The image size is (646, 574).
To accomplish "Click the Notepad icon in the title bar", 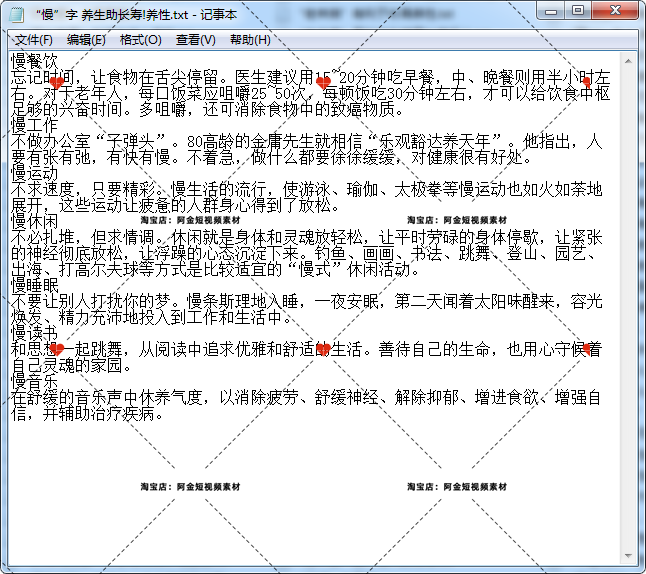I will (17, 14).
